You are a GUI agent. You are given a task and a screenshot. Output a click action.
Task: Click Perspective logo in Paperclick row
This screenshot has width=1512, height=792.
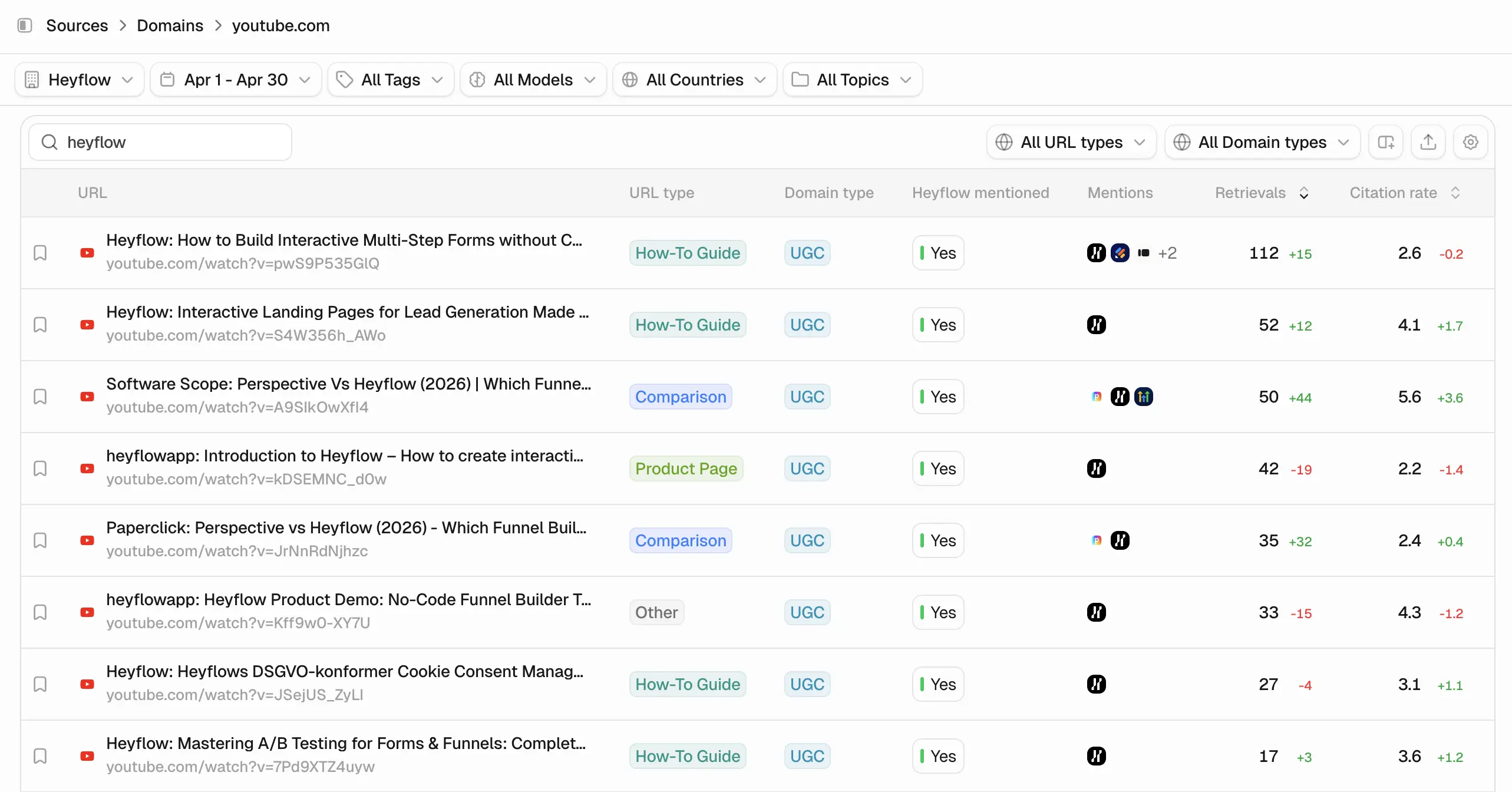(x=1097, y=540)
